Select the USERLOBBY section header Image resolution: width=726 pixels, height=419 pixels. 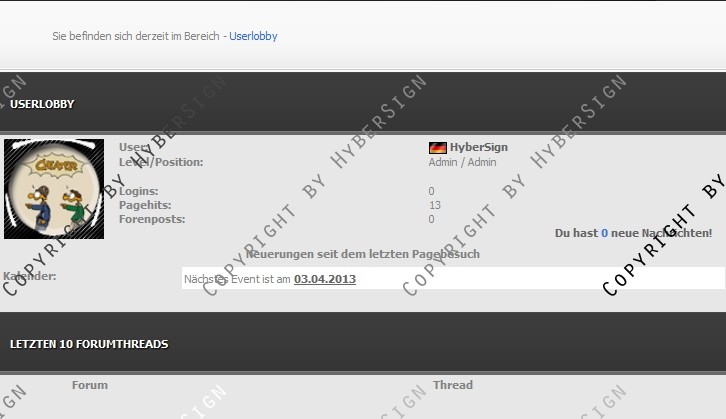coord(42,104)
